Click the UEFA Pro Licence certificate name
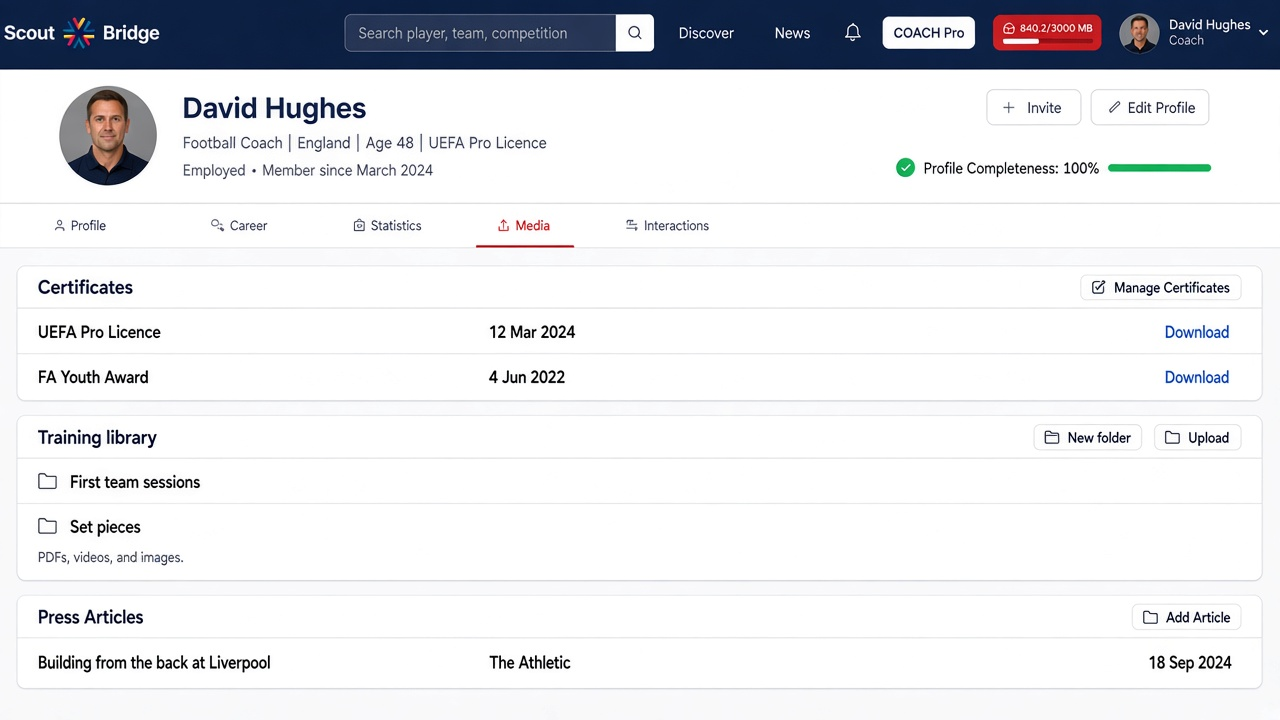This screenshot has width=1280, height=720. pos(99,332)
